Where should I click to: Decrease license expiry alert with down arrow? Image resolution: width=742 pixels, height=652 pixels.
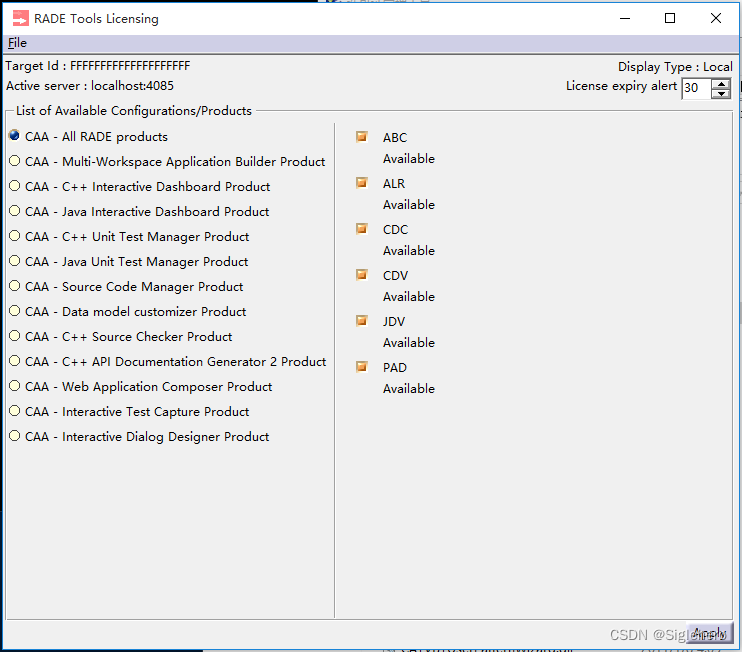(721, 94)
